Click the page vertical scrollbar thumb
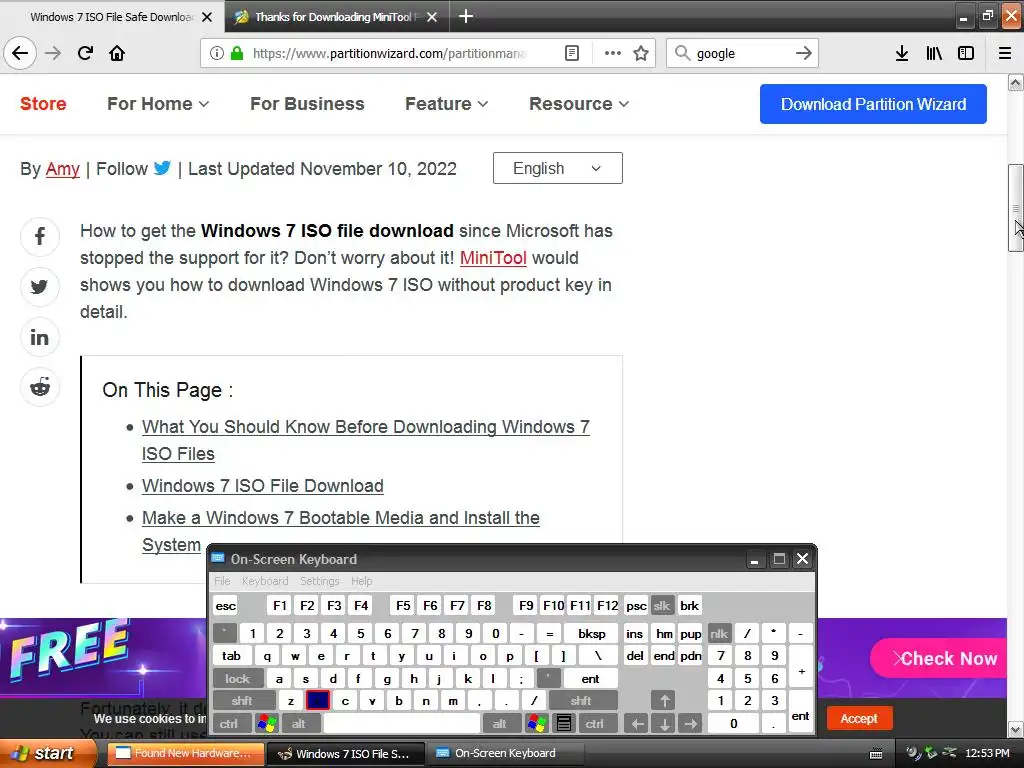1024x768 pixels. (1016, 208)
